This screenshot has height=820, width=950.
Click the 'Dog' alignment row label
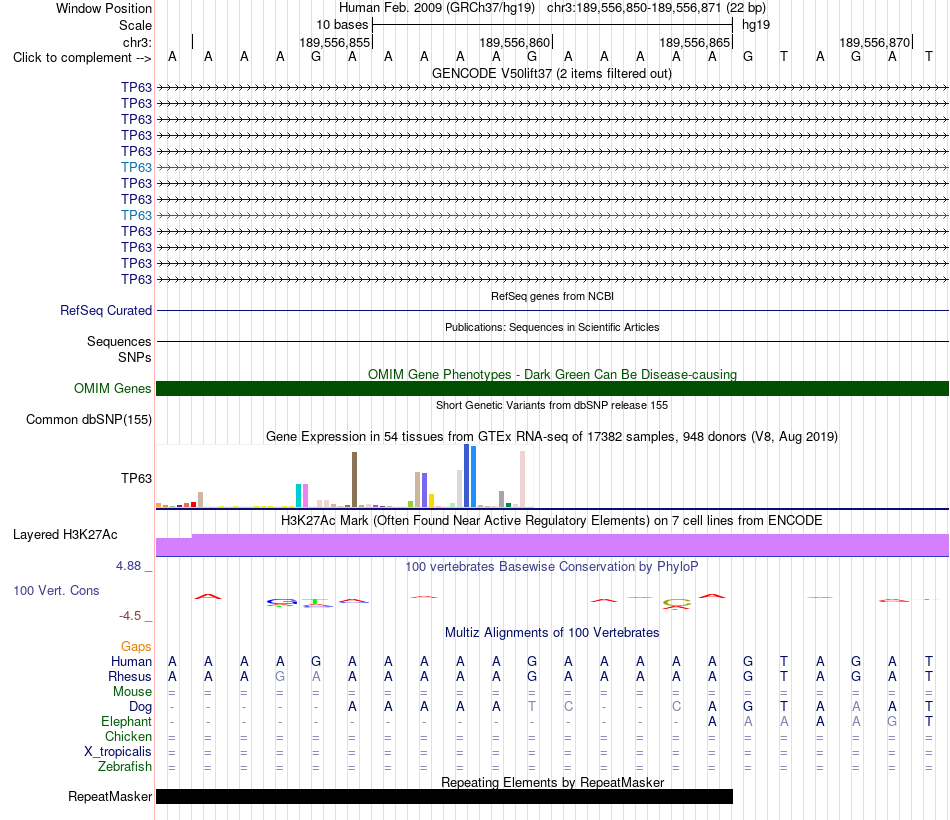click(140, 707)
